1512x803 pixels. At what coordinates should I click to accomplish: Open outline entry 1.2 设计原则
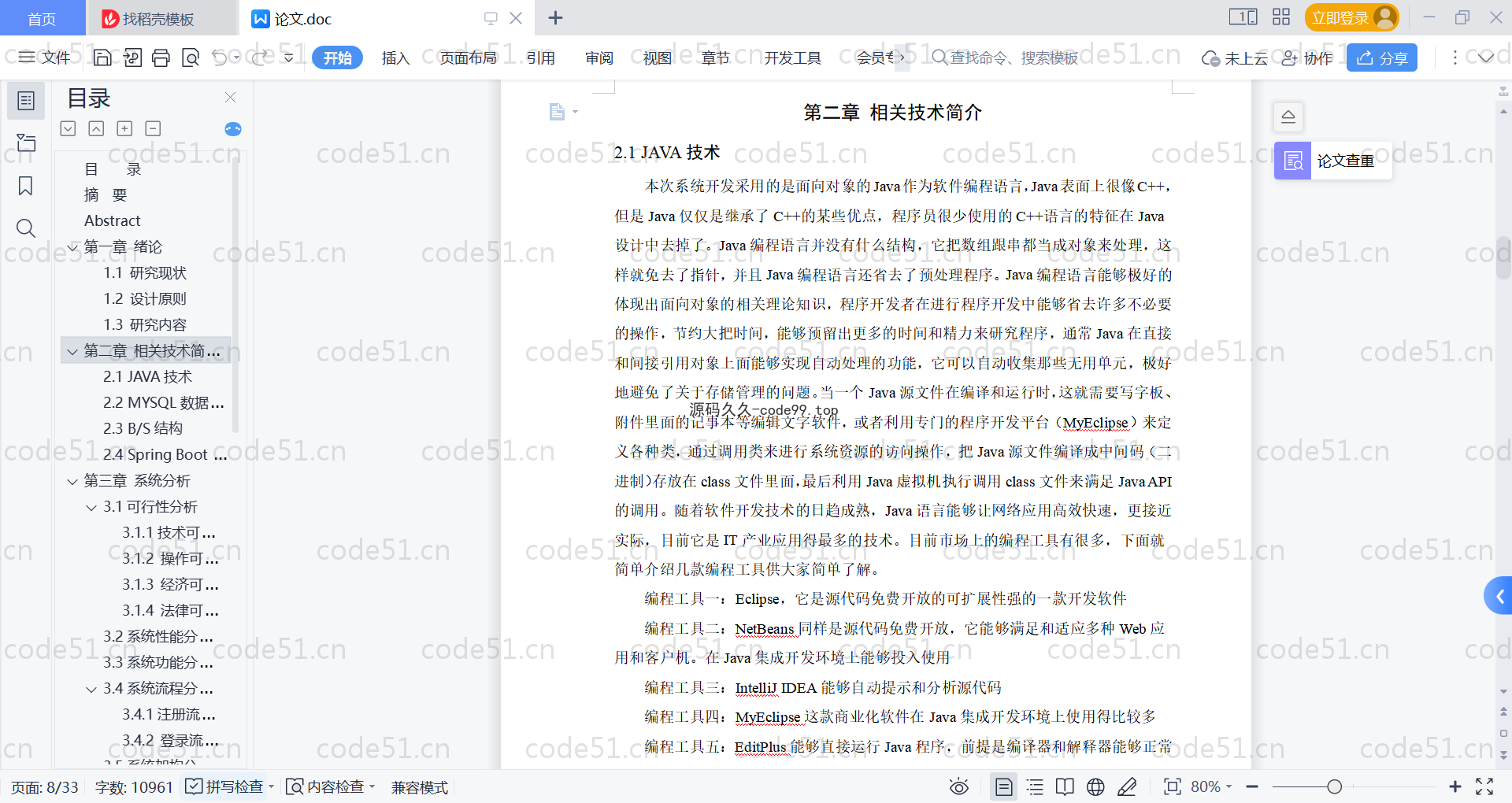[x=145, y=298]
